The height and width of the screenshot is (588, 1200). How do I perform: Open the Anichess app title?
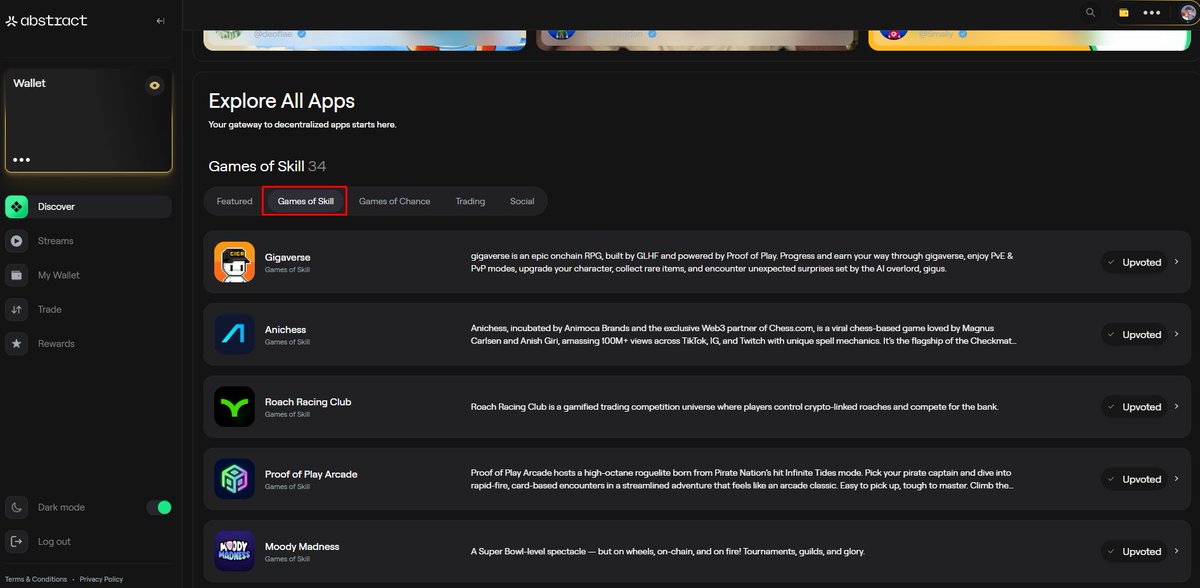coord(286,329)
